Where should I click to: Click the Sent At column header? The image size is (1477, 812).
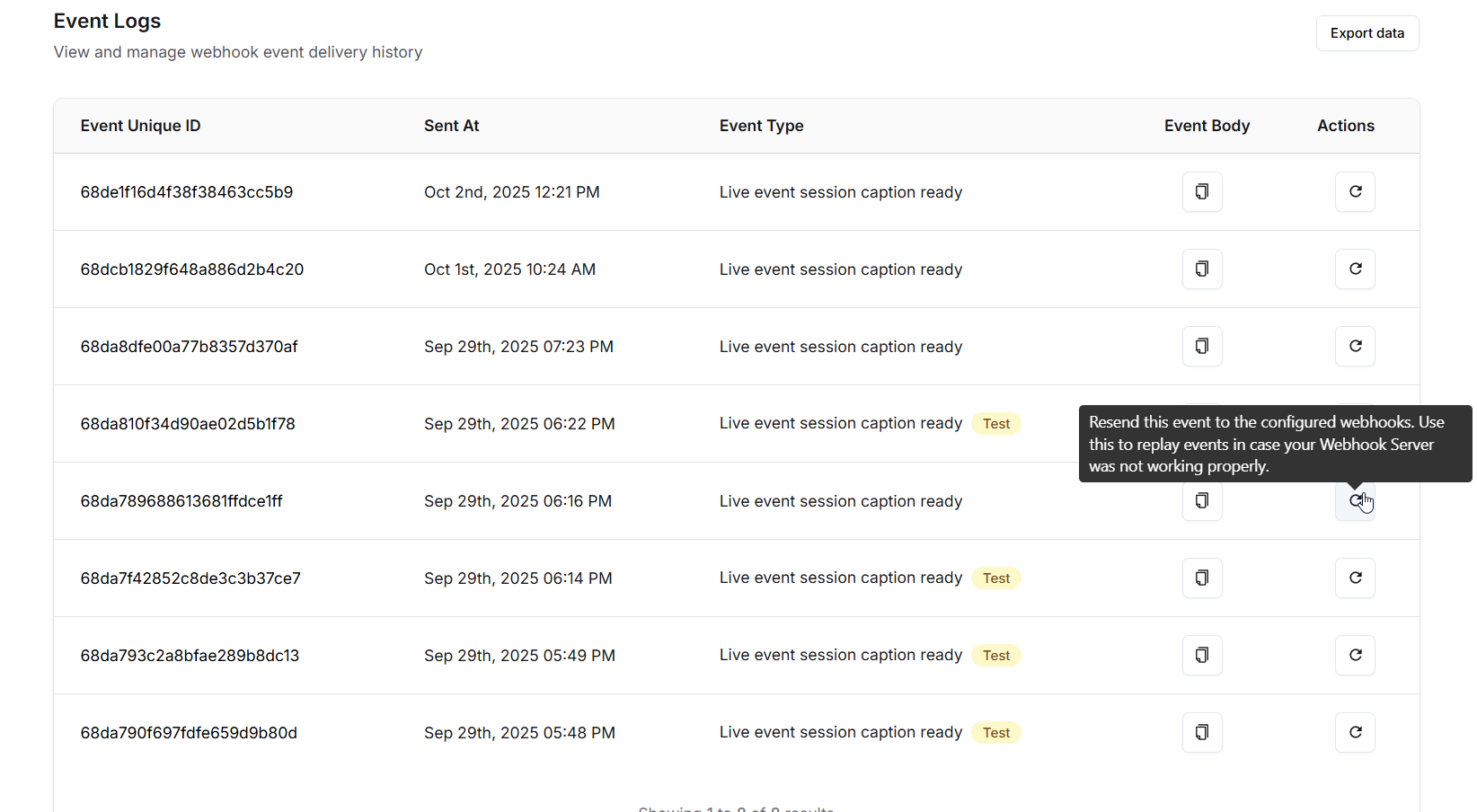(x=451, y=126)
